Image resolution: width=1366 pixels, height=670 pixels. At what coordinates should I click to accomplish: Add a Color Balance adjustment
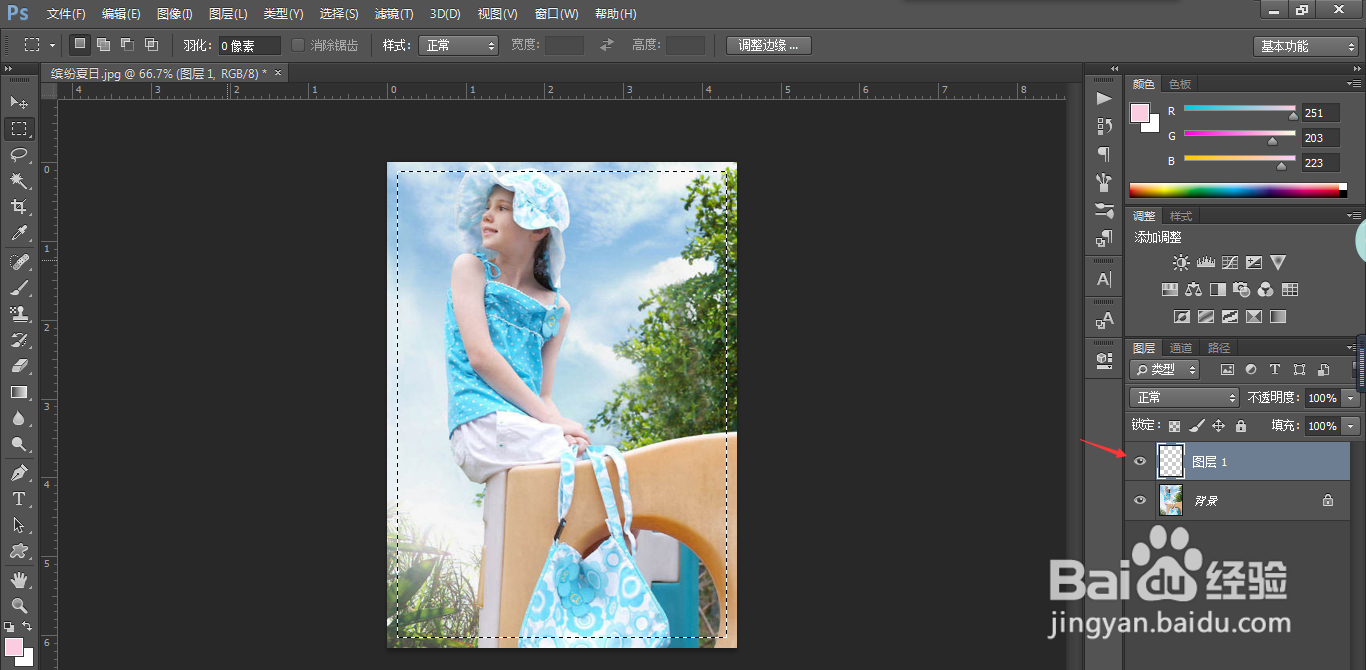point(1193,290)
